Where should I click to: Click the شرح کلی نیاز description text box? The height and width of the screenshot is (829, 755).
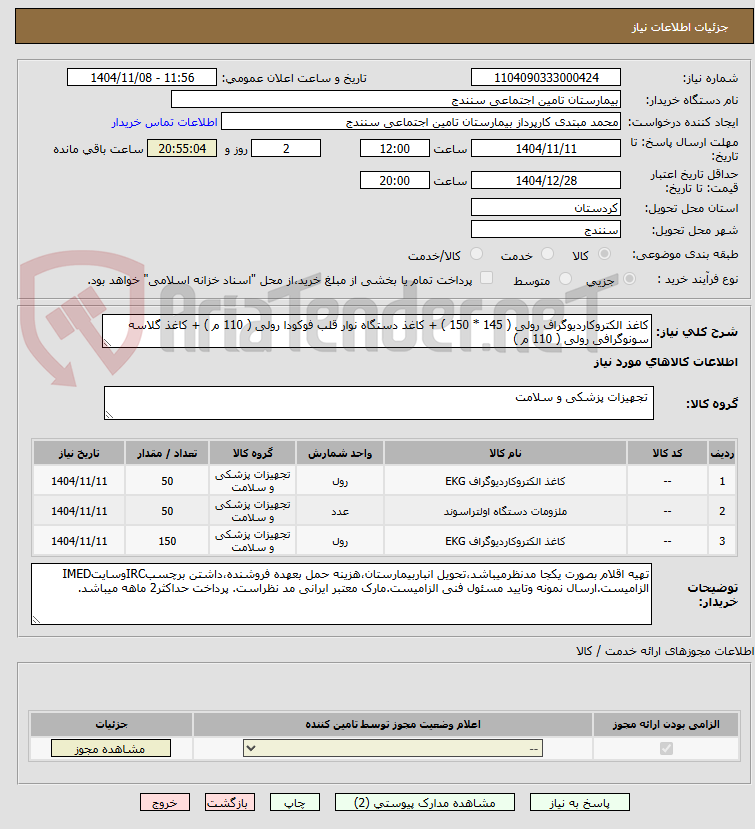click(376, 331)
